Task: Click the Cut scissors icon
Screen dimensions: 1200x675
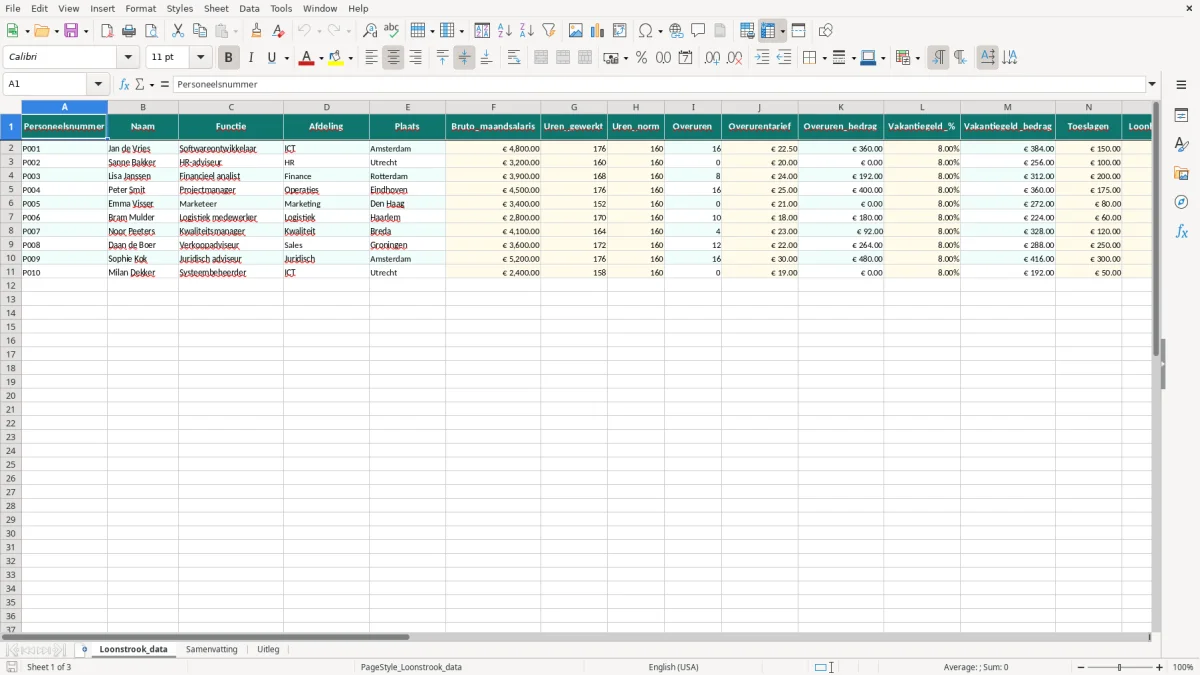Action: click(178, 31)
